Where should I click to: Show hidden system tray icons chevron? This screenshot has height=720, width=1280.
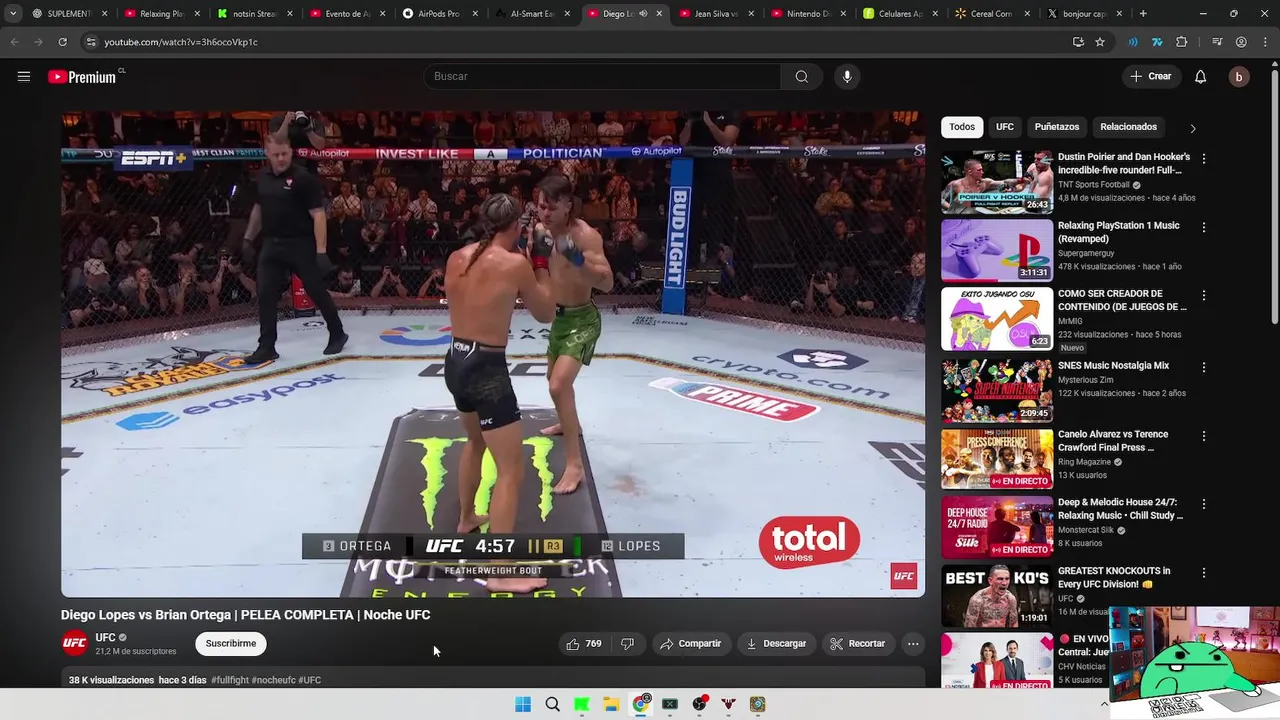pos(1104,704)
